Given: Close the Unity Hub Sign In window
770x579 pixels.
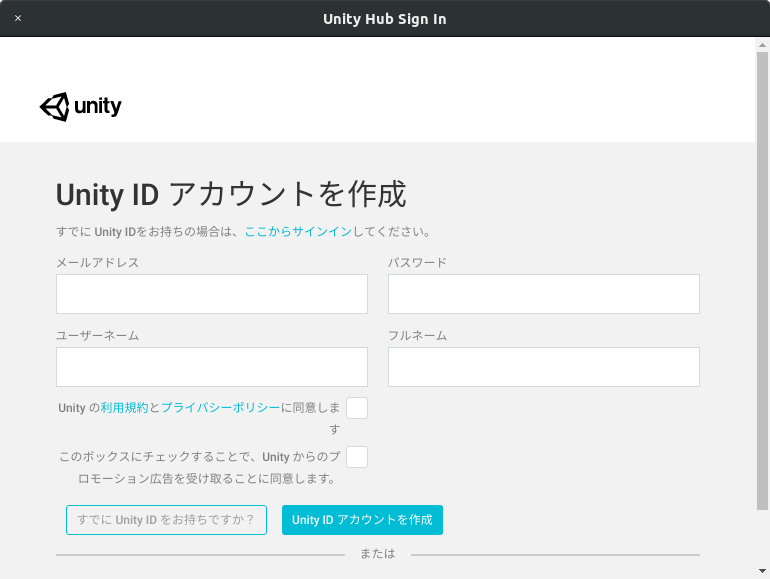Looking at the screenshot, I should point(18,18).
